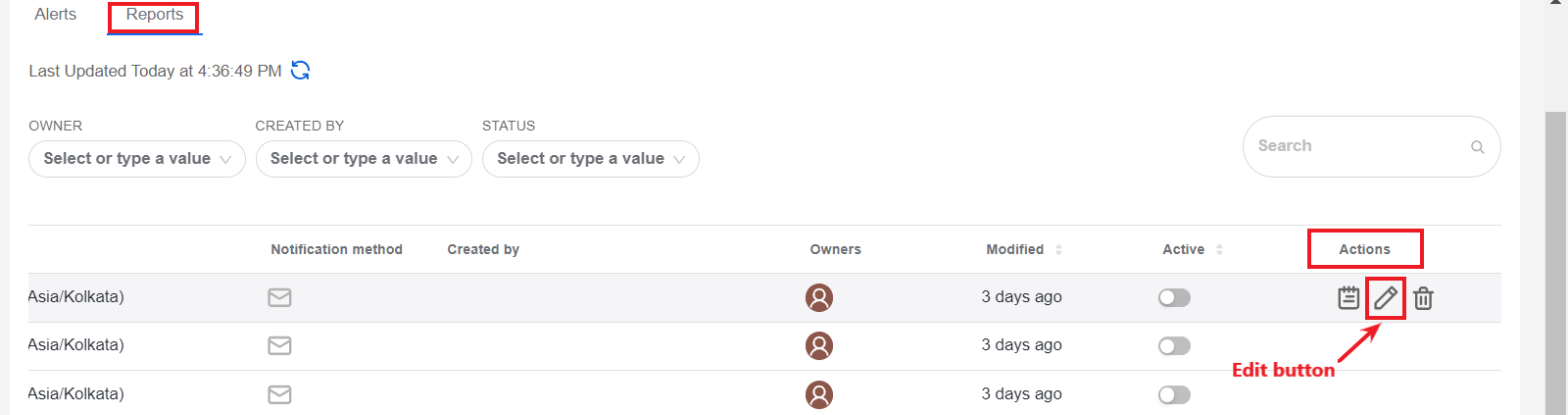
Task: Switch to the Alerts tab
Action: (x=56, y=15)
